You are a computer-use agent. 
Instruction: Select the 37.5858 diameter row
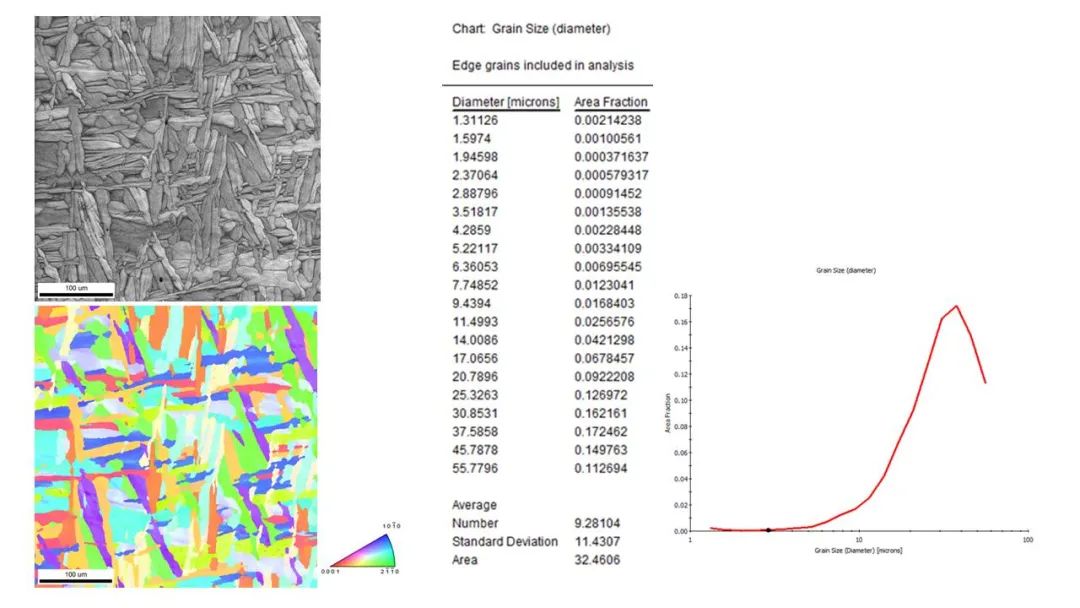point(477,431)
